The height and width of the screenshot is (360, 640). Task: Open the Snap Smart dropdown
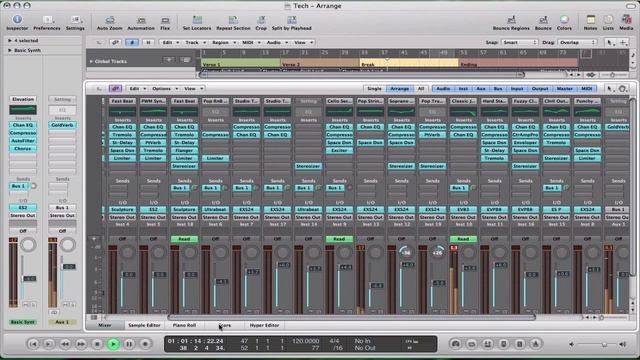(519, 42)
